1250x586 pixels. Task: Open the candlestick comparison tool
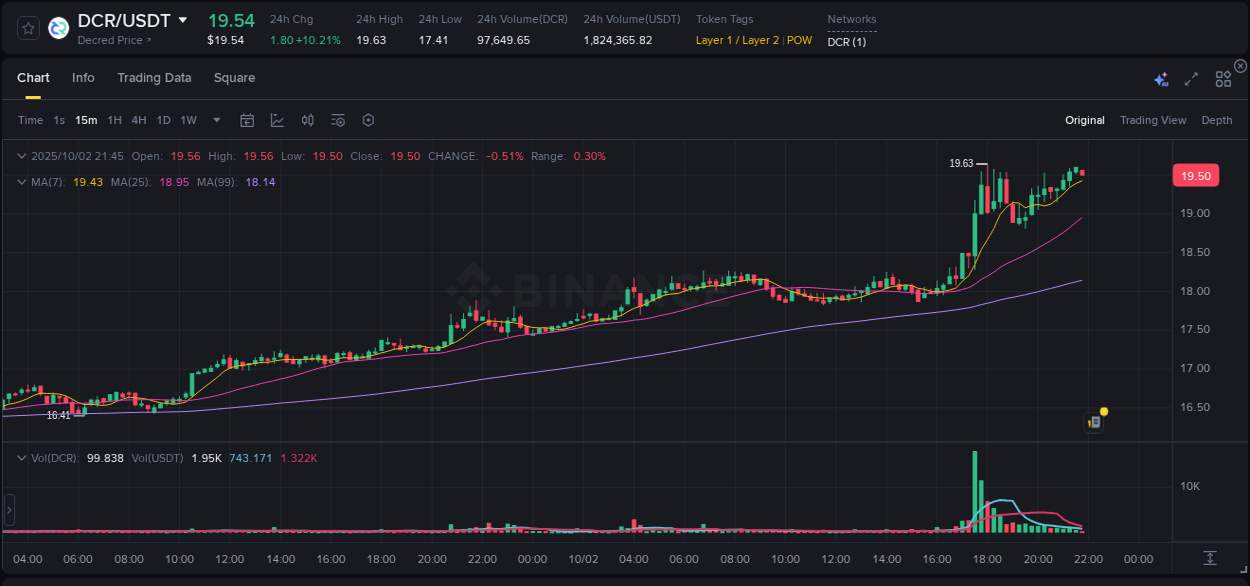tap(307, 119)
